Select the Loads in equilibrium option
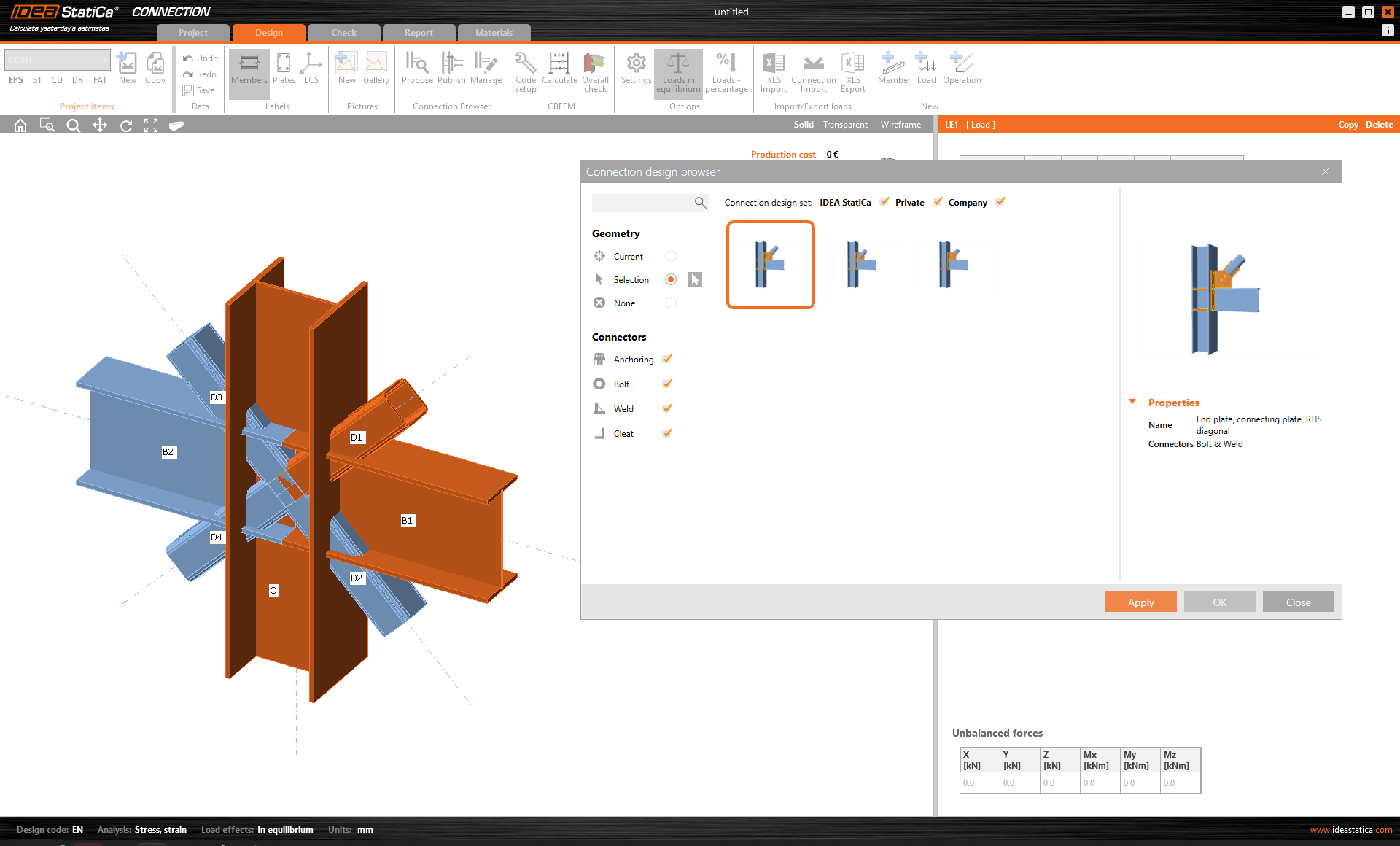Viewport: 1400px width, 846px height. [x=678, y=71]
